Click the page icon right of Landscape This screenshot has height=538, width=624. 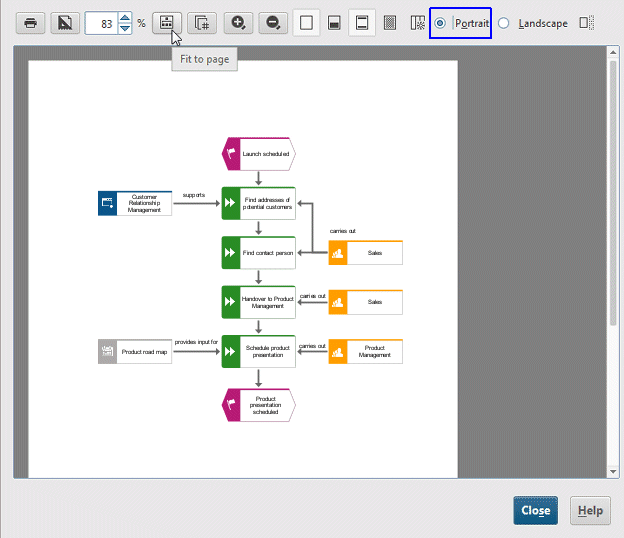tap(587, 23)
